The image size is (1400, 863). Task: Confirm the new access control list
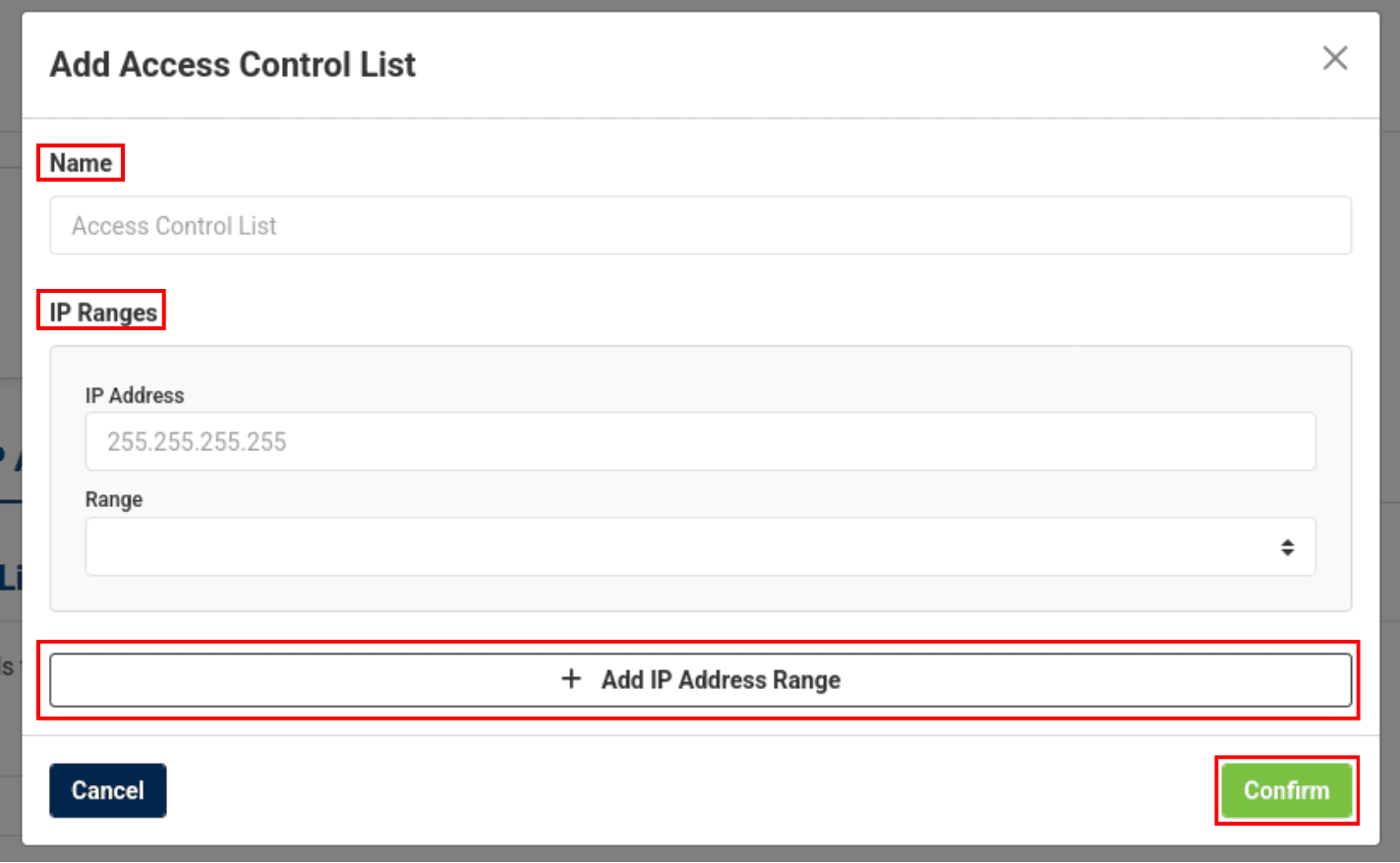(1286, 790)
